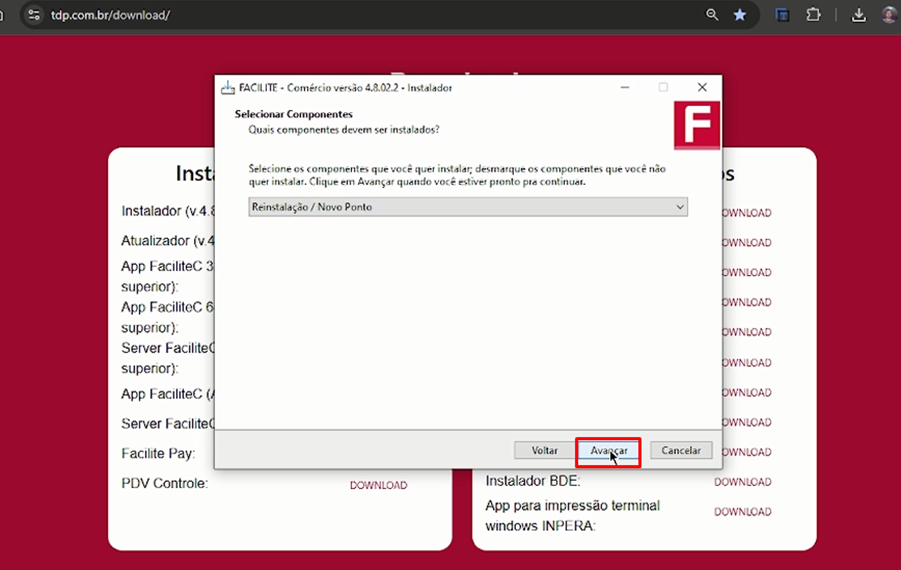Open the browser profile avatar
Image resolution: width=901 pixels, height=570 pixels.
point(889,15)
